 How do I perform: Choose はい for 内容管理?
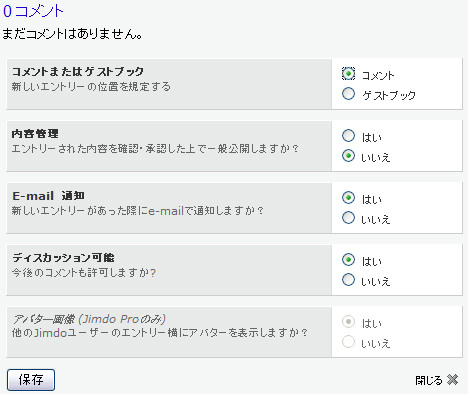pos(348,135)
